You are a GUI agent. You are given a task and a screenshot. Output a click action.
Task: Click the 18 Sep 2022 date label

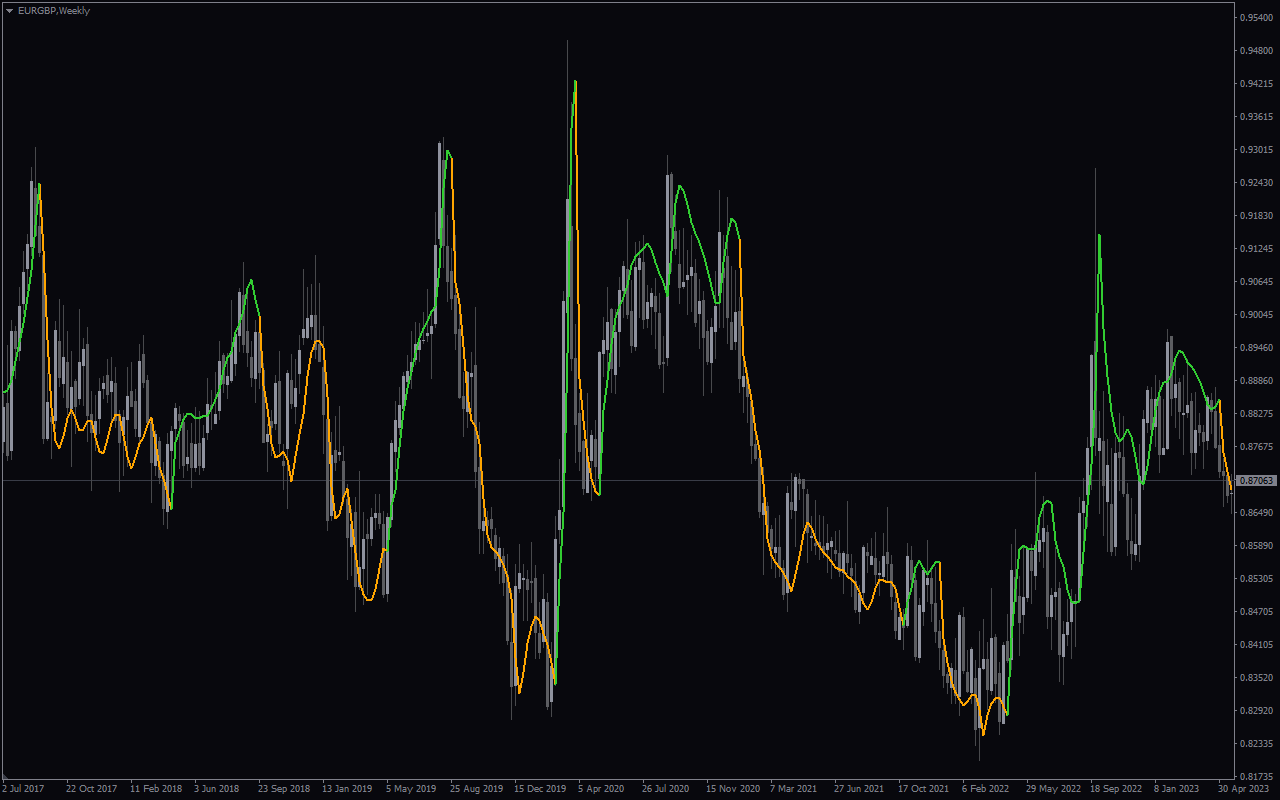tap(1115, 789)
